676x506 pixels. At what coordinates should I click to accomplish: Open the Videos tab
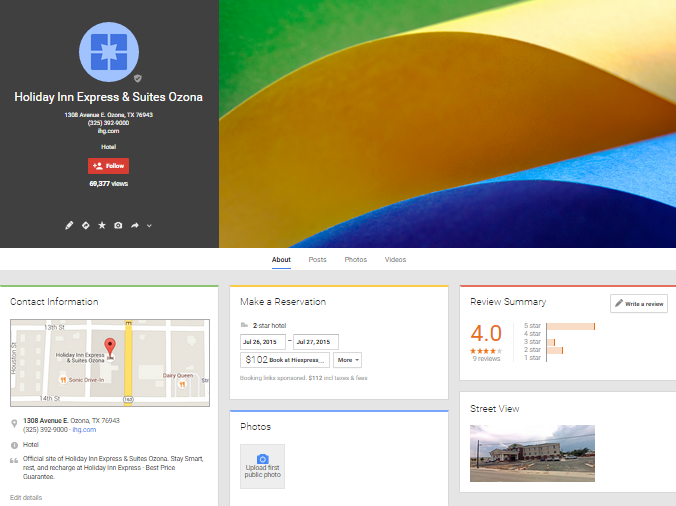tap(395, 259)
